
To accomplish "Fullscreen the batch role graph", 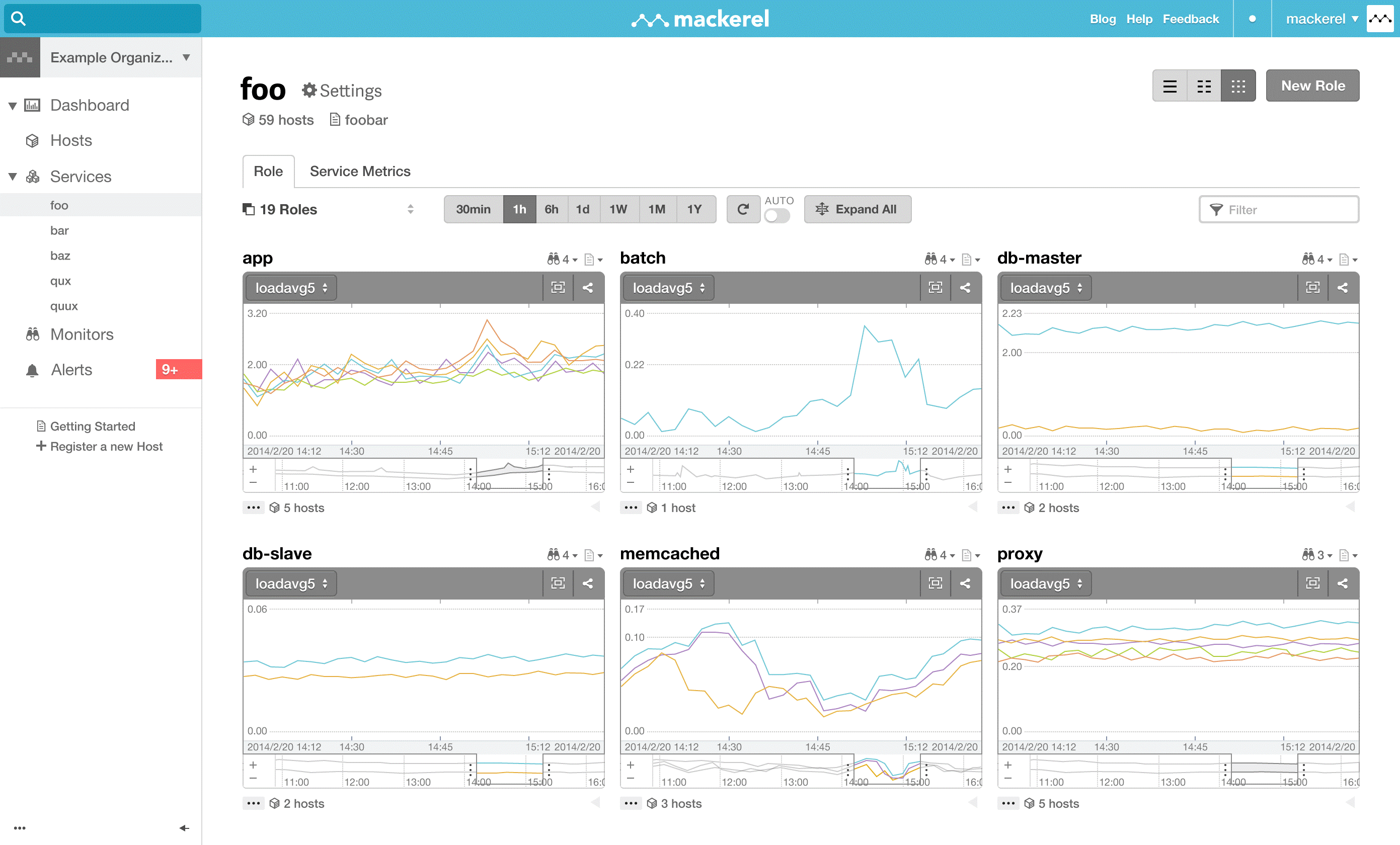I will (935, 287).
